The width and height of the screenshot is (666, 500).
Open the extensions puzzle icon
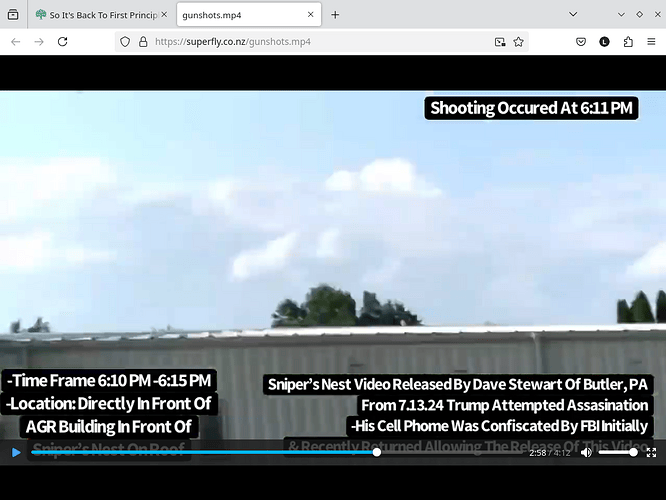[x=628, y=42]
